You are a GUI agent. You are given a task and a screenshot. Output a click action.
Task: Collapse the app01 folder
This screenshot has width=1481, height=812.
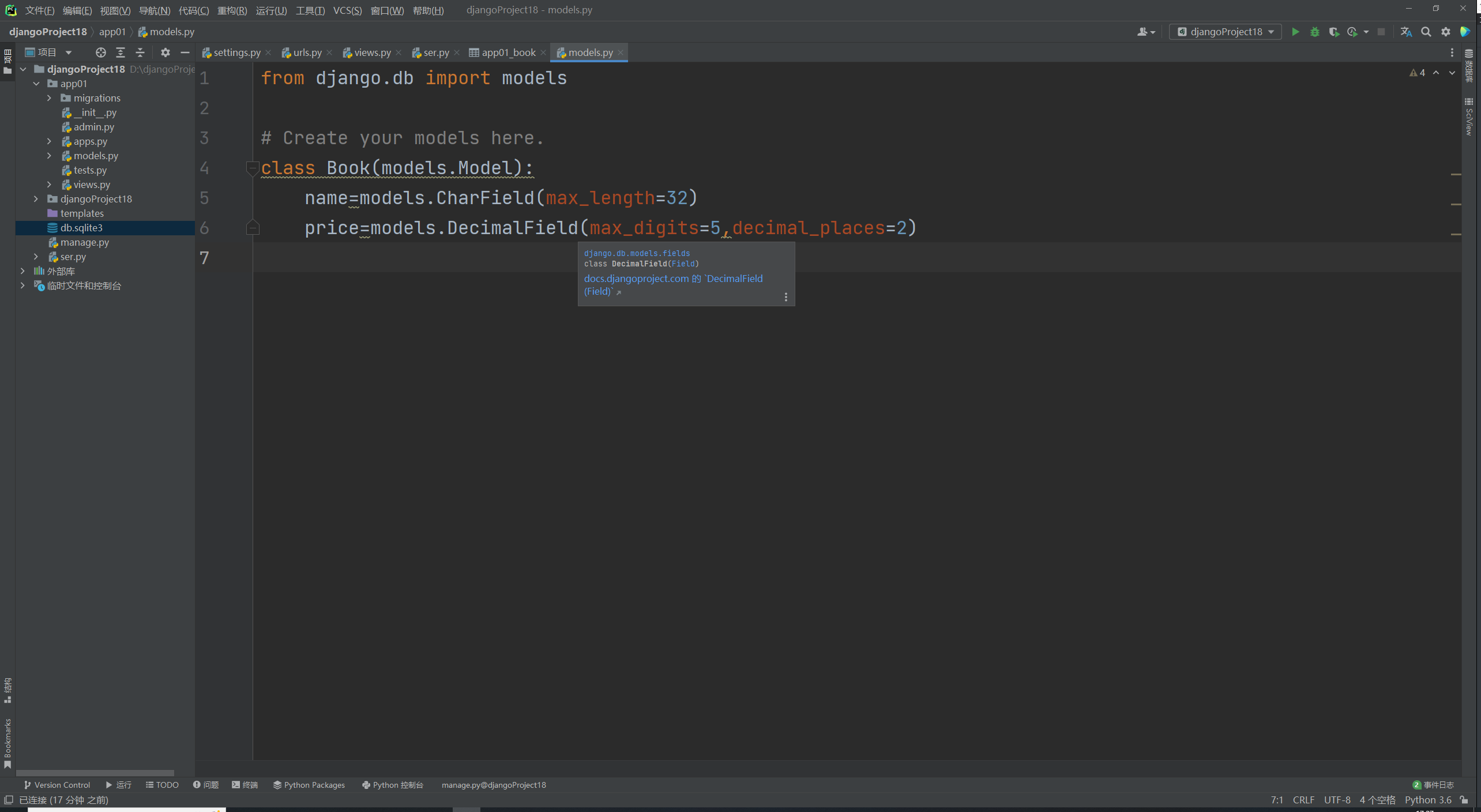click(x=36, y=84)
